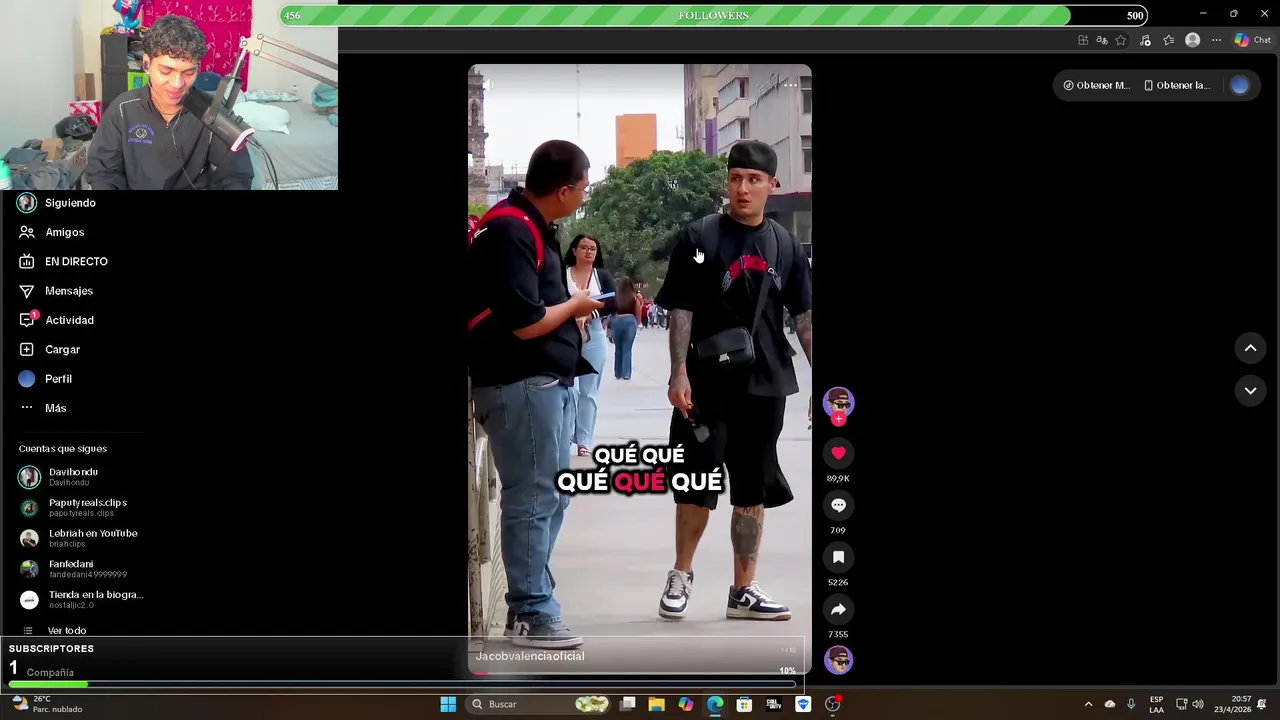This screenshot has width=1280, height=720.
Task: Open the spinning sound disc avatar
Action: (838, 660)
